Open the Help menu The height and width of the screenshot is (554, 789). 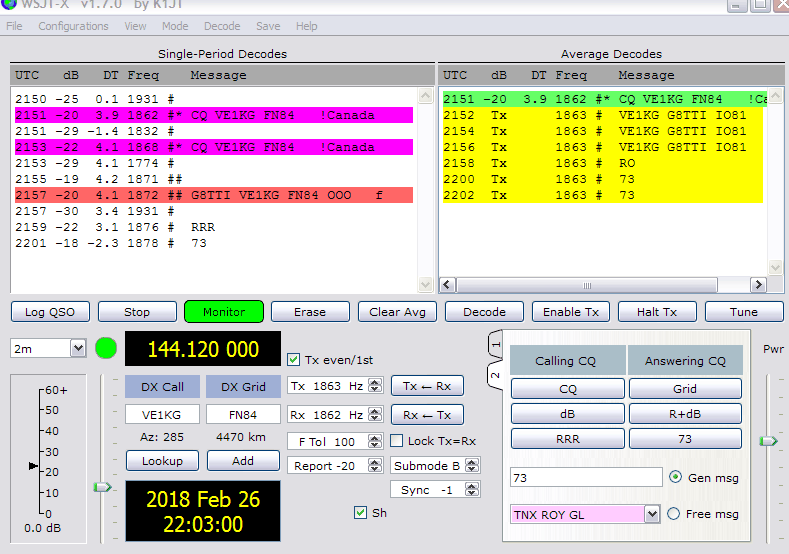point(306,26)
